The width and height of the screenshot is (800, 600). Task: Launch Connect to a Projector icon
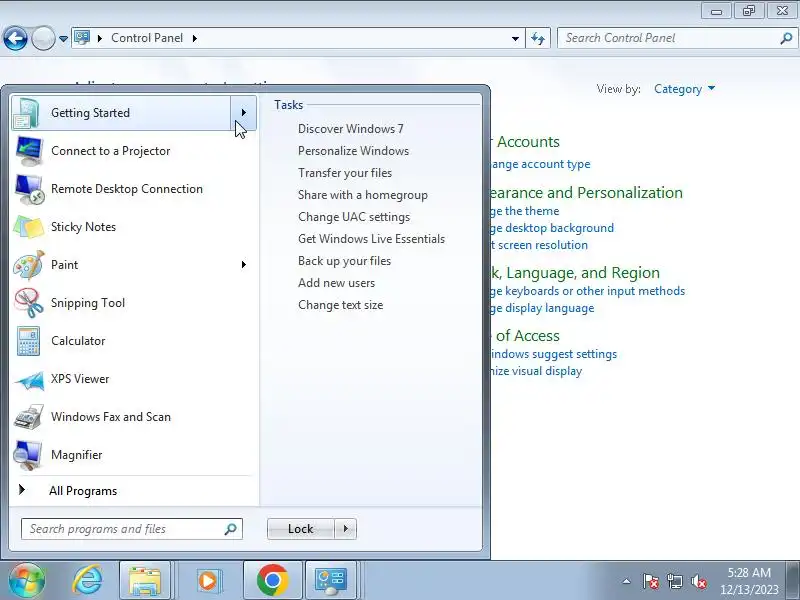click(x=29, y=151)
